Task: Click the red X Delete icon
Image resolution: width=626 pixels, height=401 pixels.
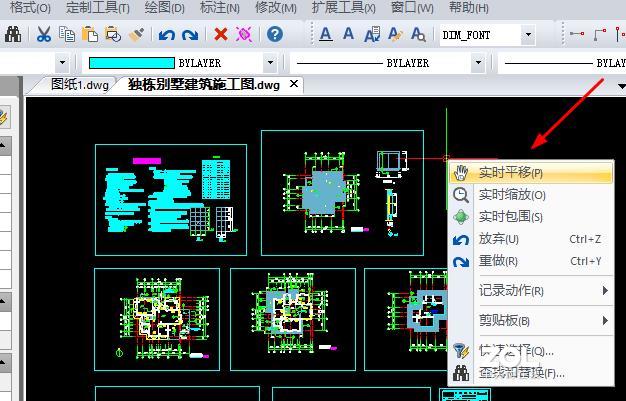Action: click(220, 34)
